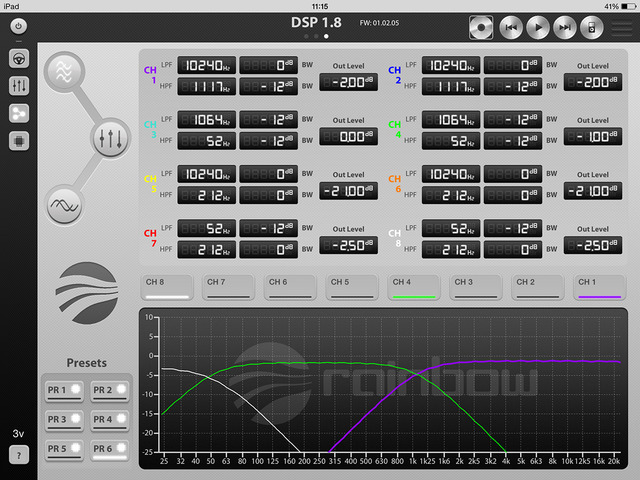Enable the CH 5 graph button
This screenshot has width=640, height=480.
353,287
